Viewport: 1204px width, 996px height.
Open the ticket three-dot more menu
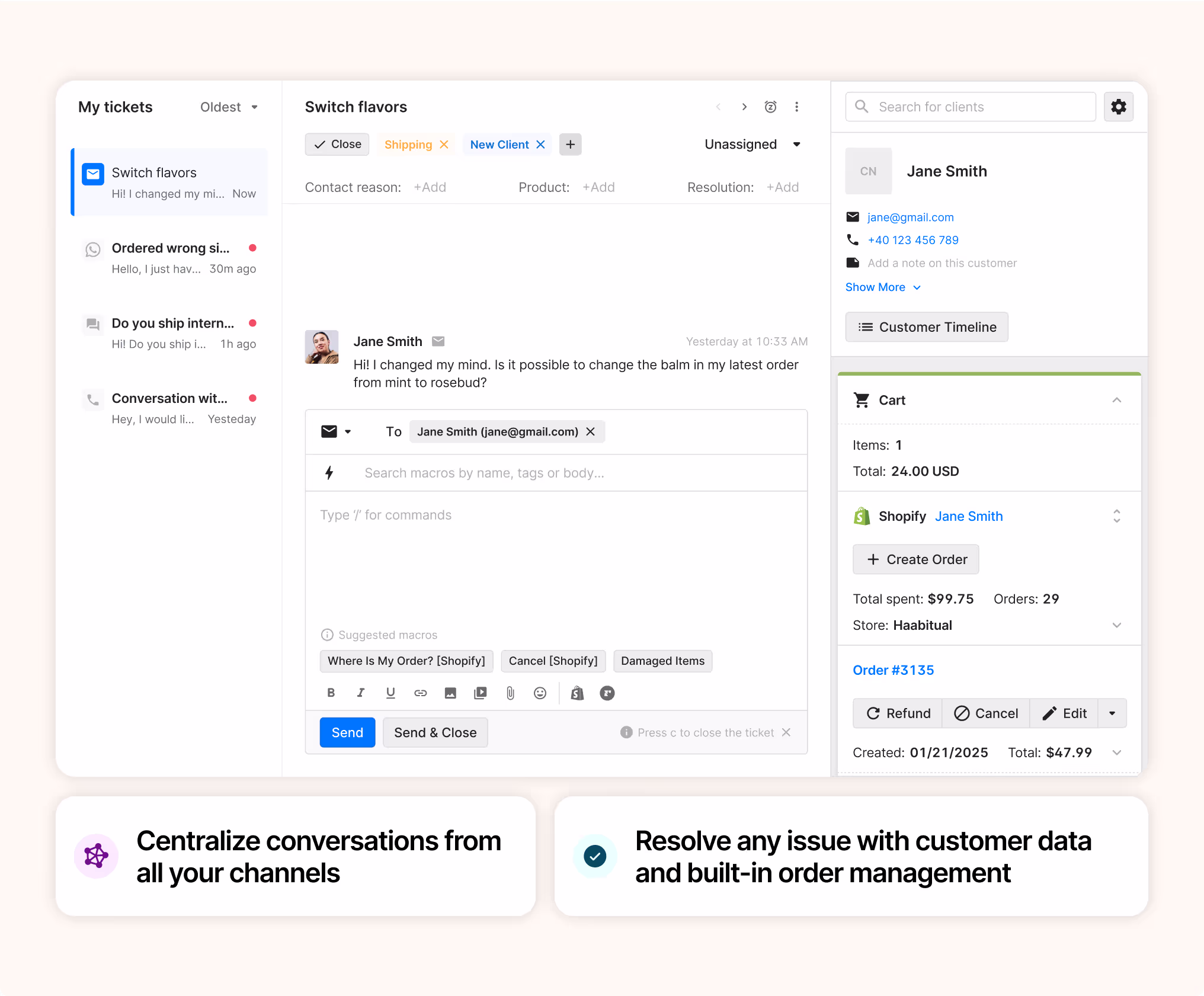pyautogui.click(x=796, y=107)
